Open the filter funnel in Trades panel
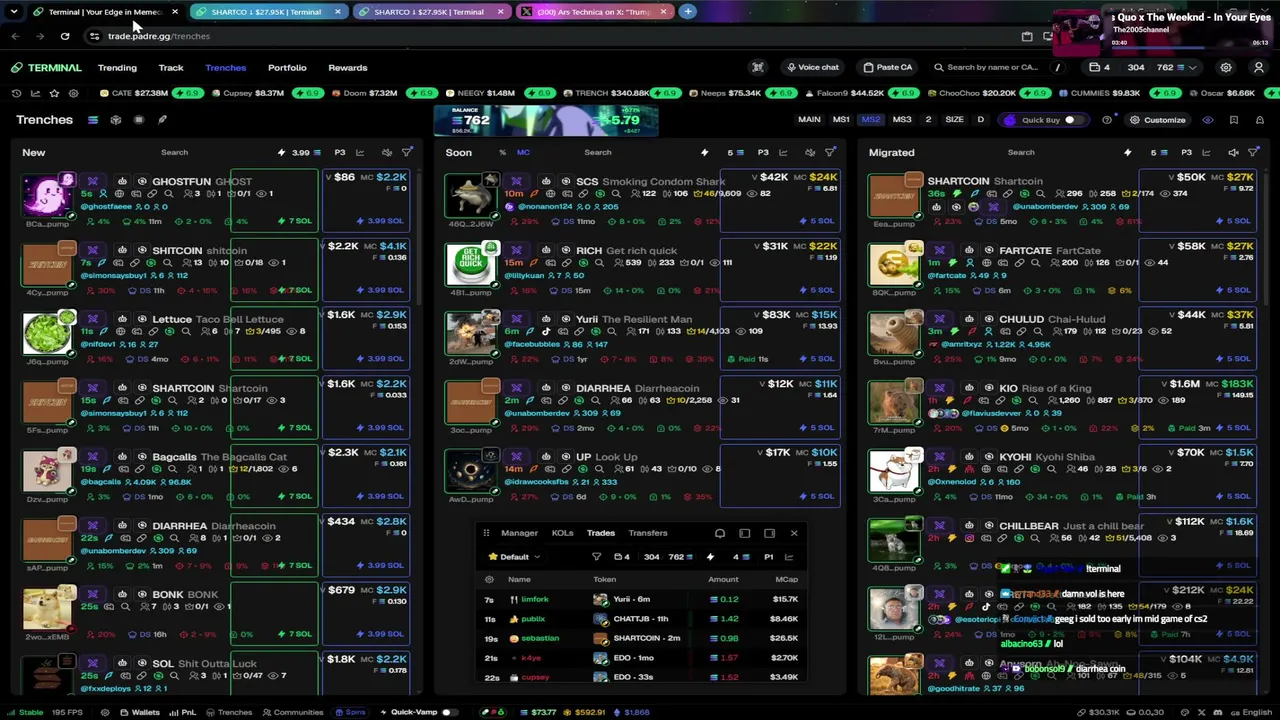 pyautogui.click(x=597, y=557)
